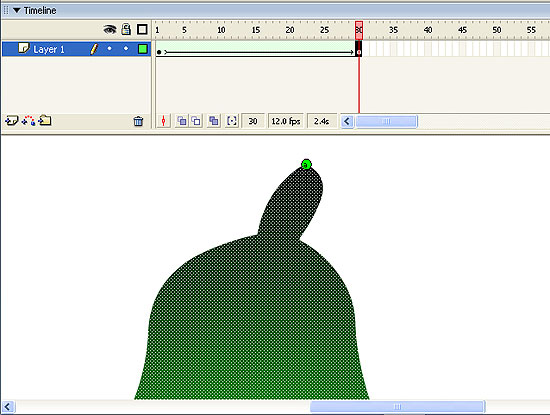Image resolution: width=550 pixels, height=415 pixels.
Task: Click timeline scroll left arrow
Action: tap(347, 121)
